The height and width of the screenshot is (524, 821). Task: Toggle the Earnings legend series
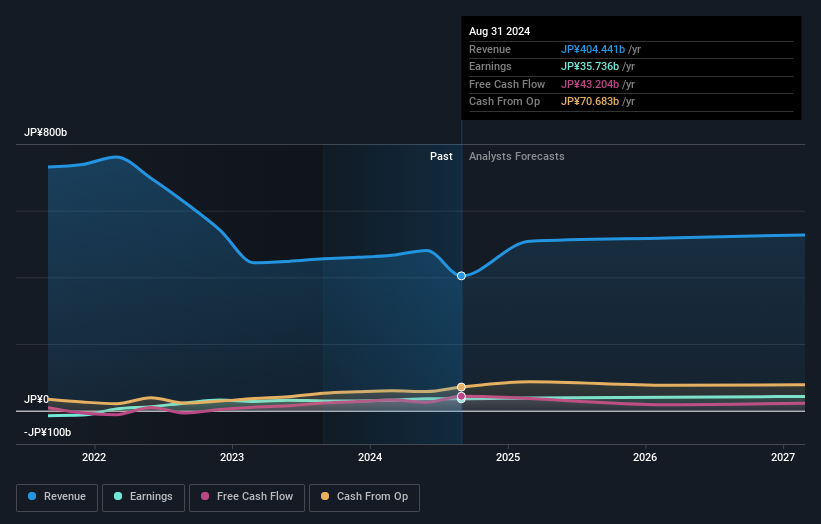tap(143, 497)
